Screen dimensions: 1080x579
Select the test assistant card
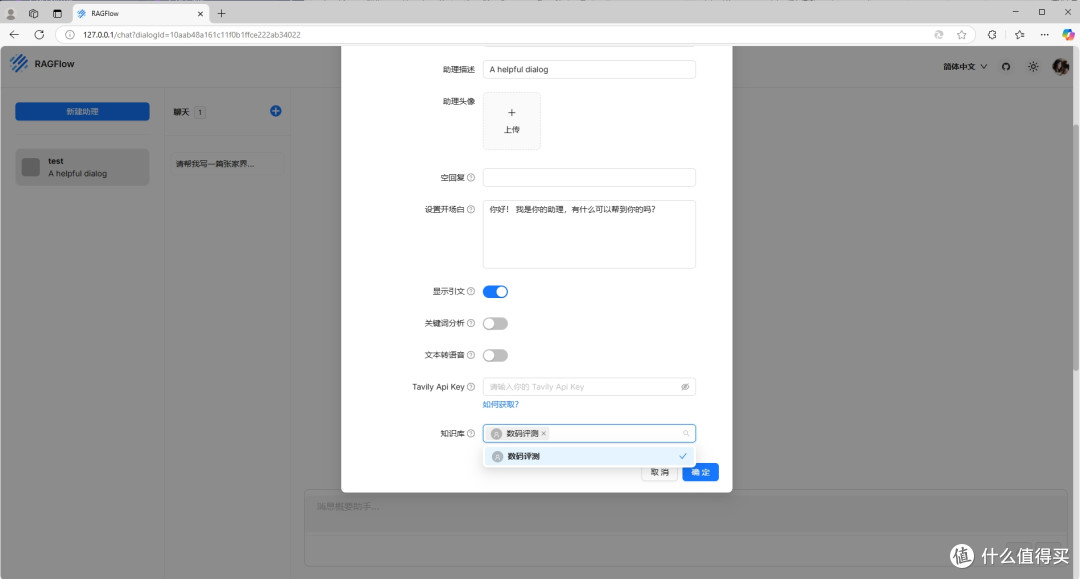pyautogui.click(x=82, y=167)
